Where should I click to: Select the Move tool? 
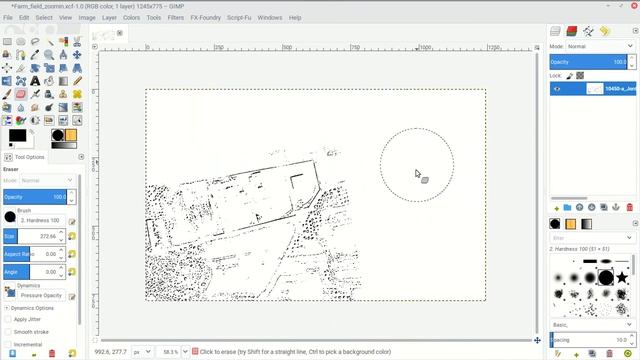77,55
